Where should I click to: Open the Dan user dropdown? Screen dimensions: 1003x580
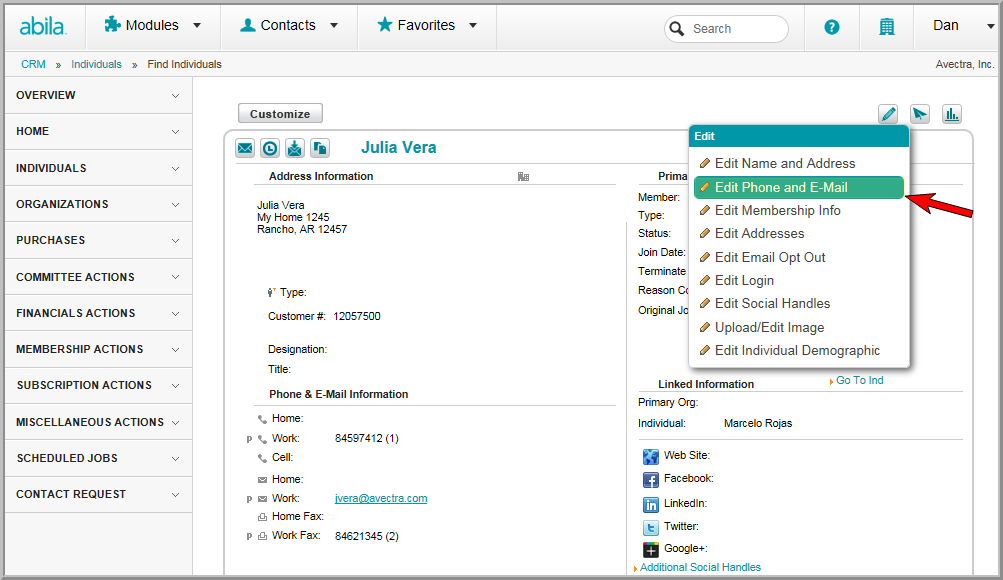pyautogui.click(x=963, y=26)
